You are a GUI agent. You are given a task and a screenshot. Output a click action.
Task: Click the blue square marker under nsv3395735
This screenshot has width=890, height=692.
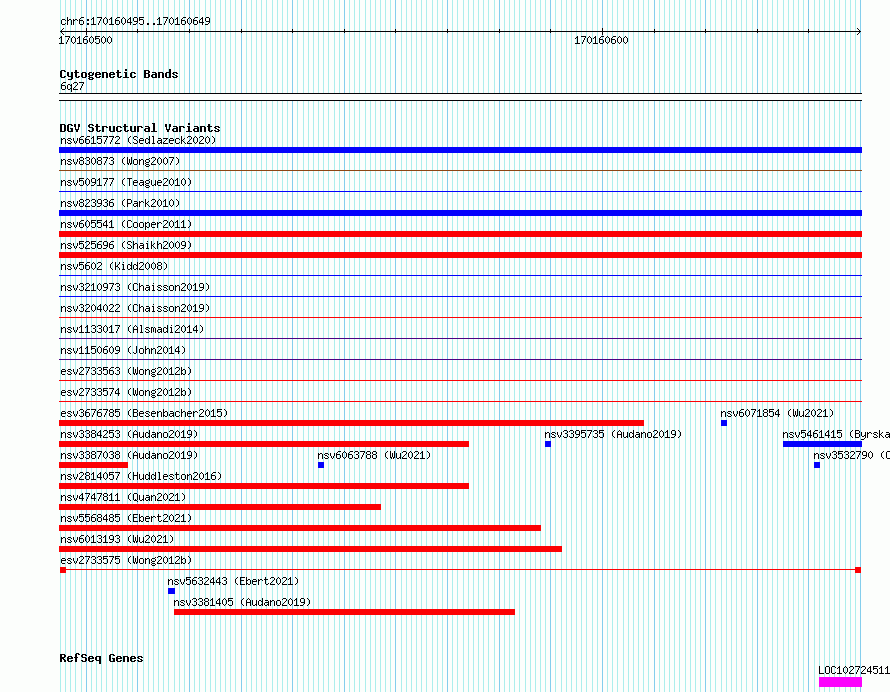pyautogui.click(x=548, y=444)
